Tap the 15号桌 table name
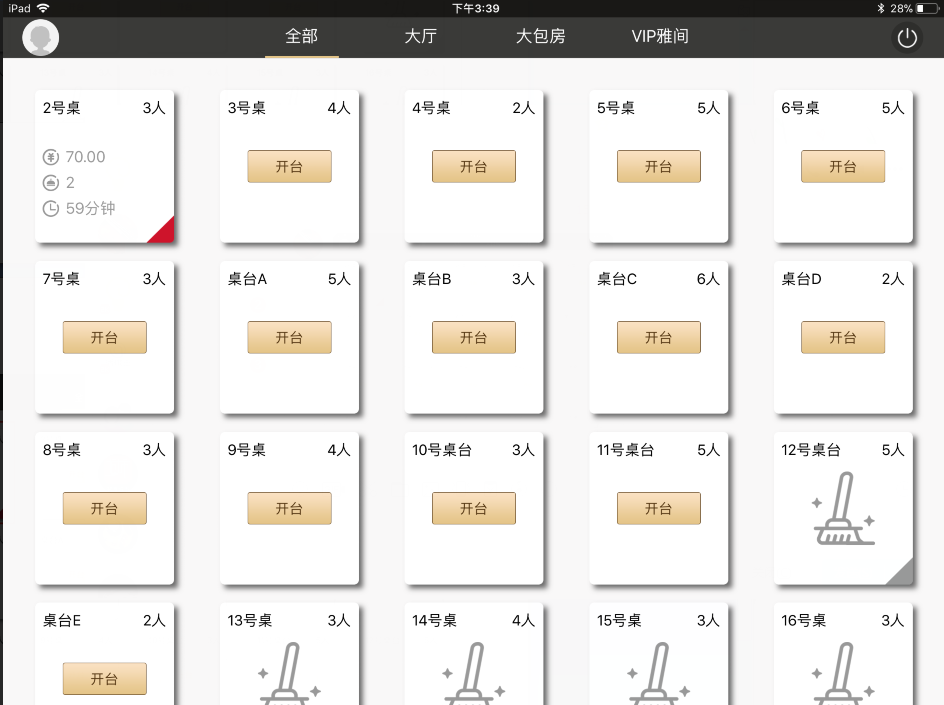This screenshot has width=944, height=705. [619, 620]
